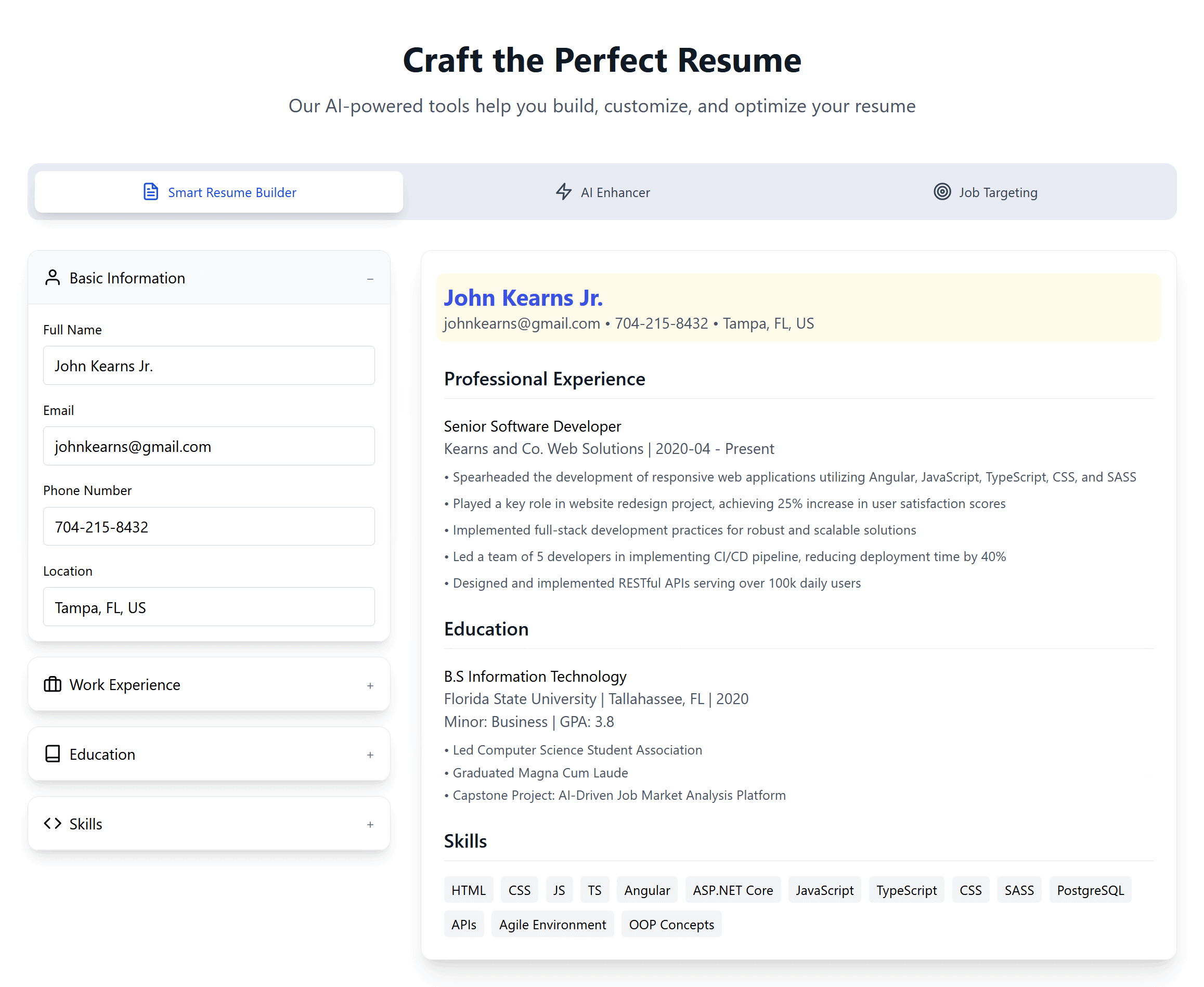Click the target icon for Job Targeting
The height and width of the screenshot is (987, 1204).
tap(942, 192)
